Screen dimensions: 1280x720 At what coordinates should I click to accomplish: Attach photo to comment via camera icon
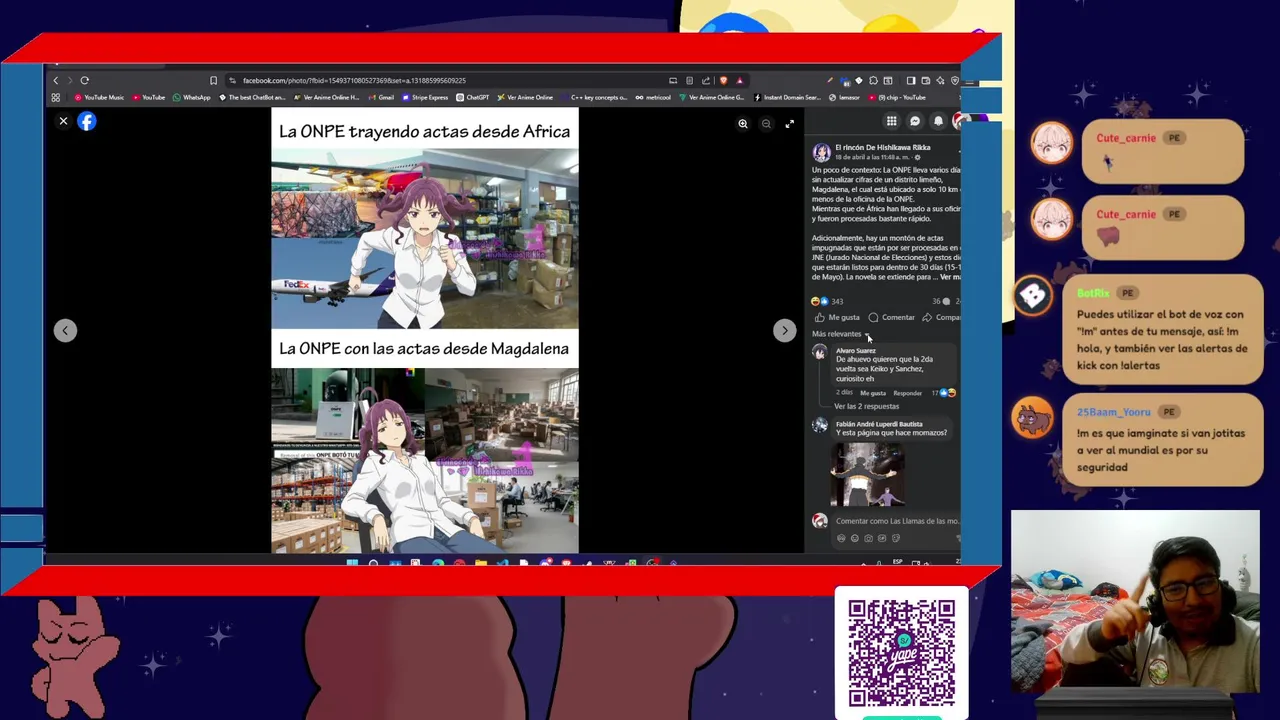868,538
